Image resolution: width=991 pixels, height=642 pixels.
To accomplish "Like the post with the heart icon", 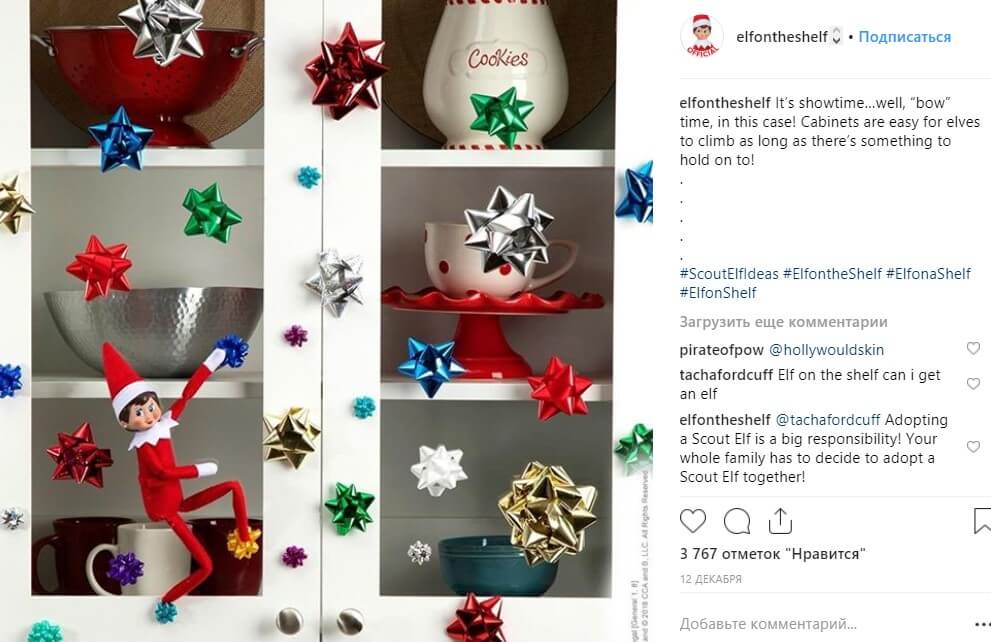I will (x=693, y=521).
